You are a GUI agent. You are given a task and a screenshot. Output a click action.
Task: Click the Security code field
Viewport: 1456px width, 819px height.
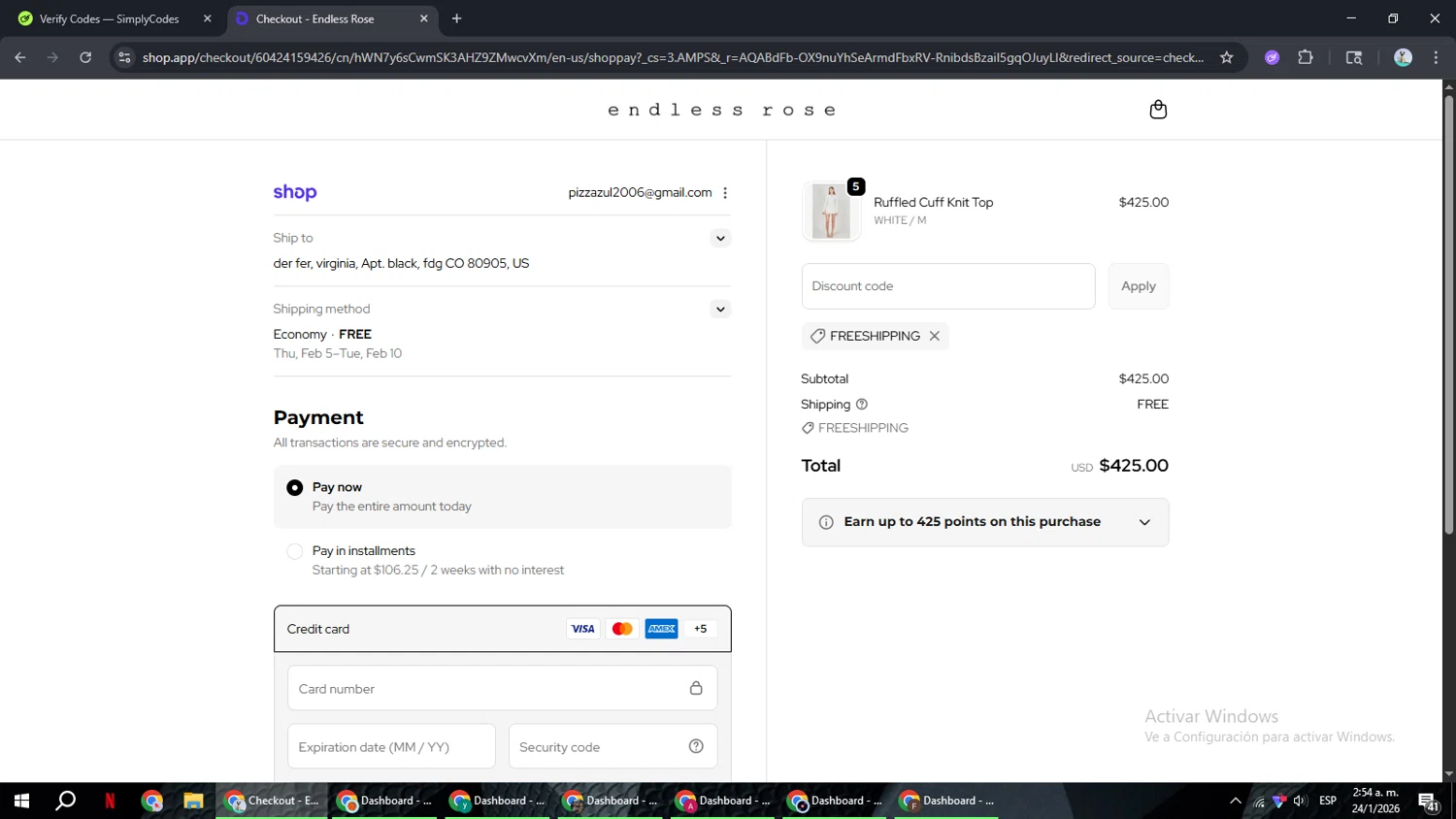pos(612,746)
